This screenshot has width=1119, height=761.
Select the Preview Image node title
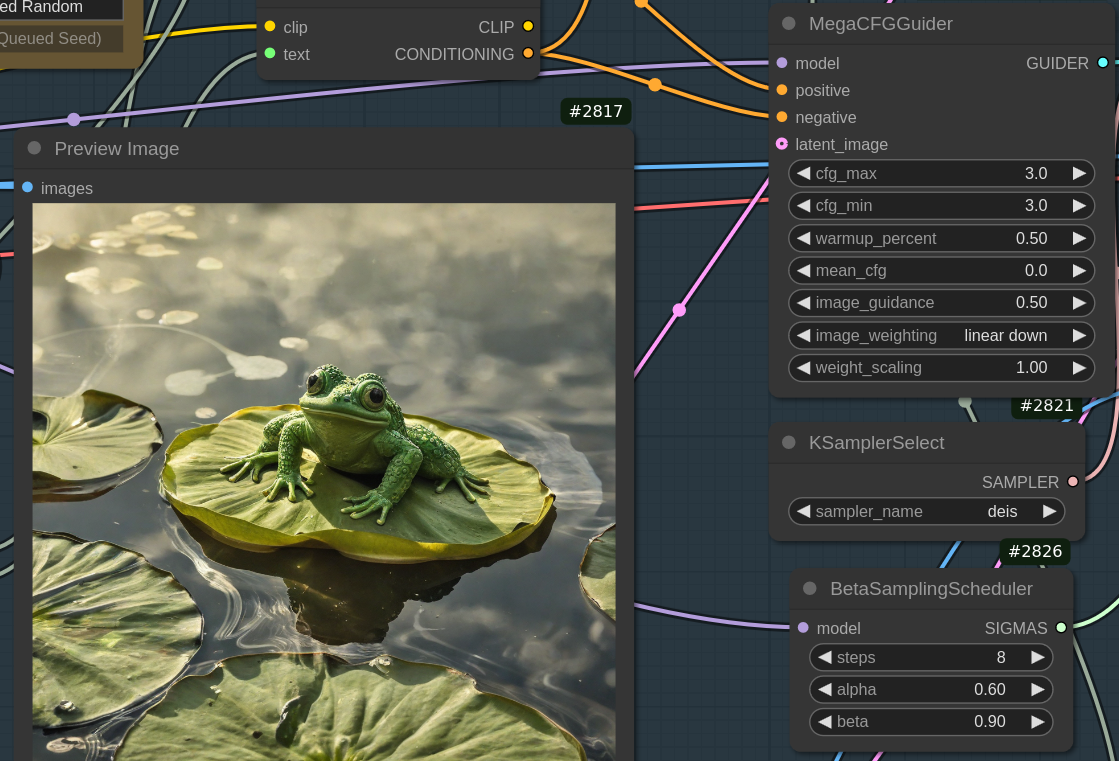pos(117,148)
